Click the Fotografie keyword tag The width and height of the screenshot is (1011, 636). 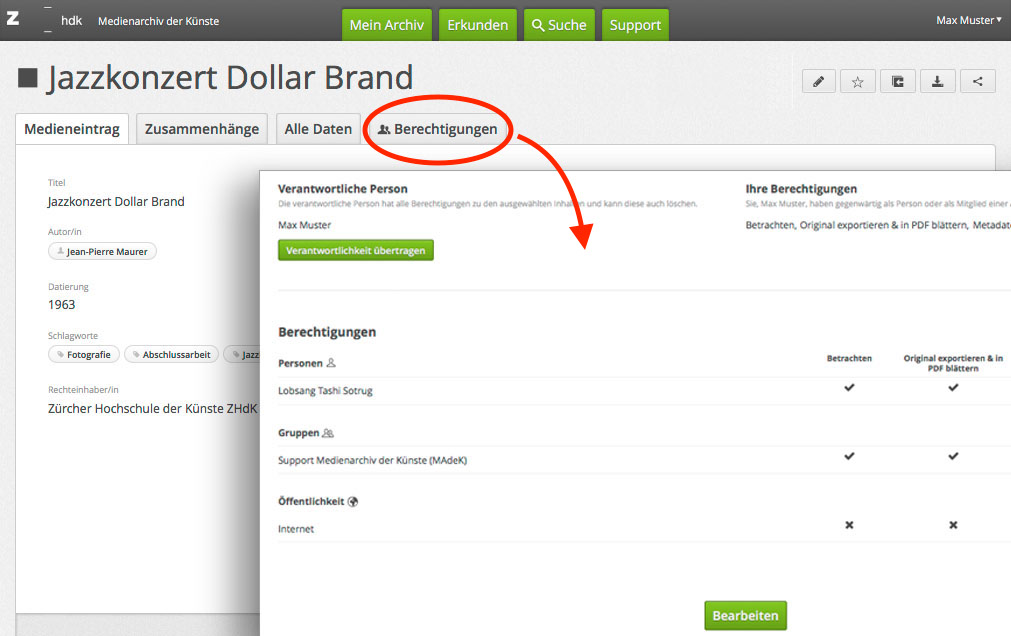pyautogui.click(x=84, y=354)
